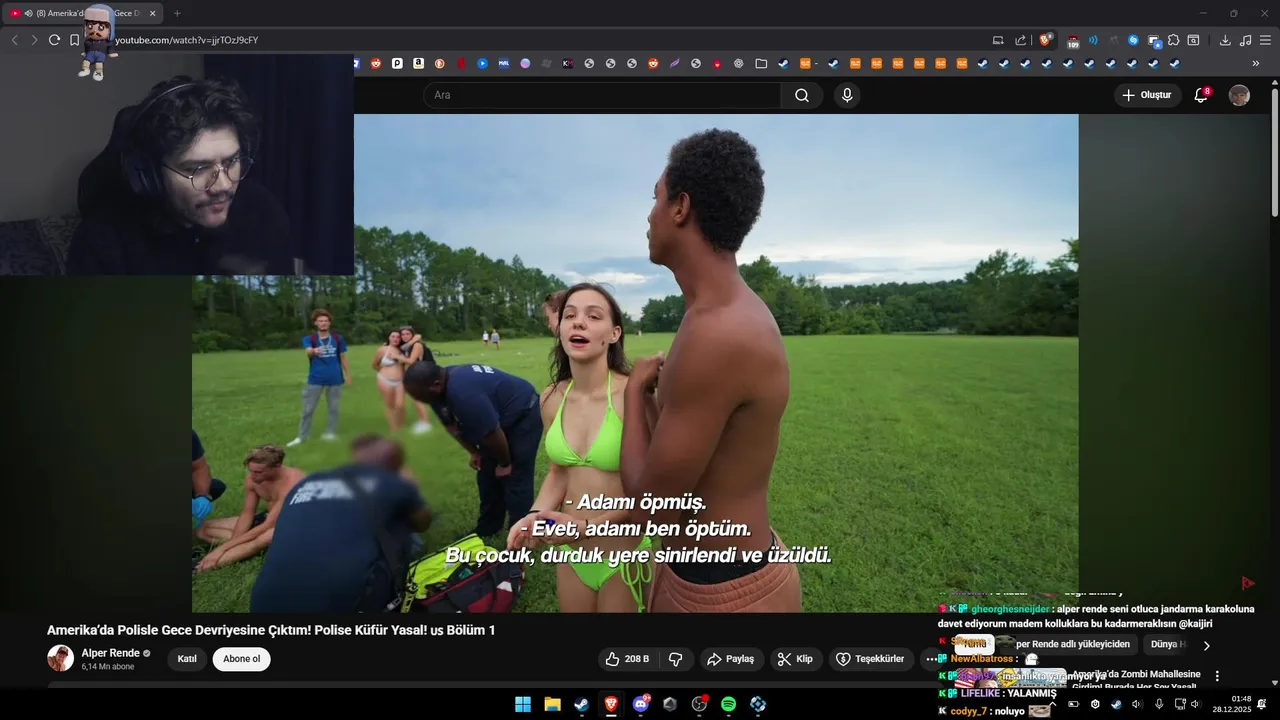Click the Katıl join button
Viewport: 1280px width, 720px height.
pyautogui.click(x=187, y=659)
